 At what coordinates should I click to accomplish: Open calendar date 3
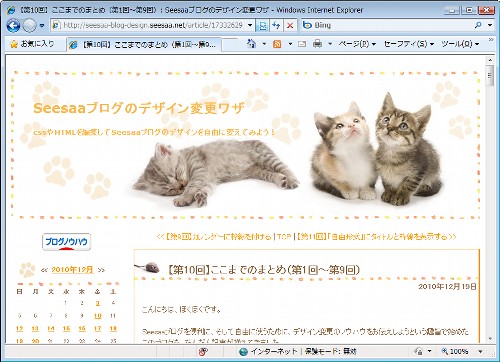click(x=97, y=303)
